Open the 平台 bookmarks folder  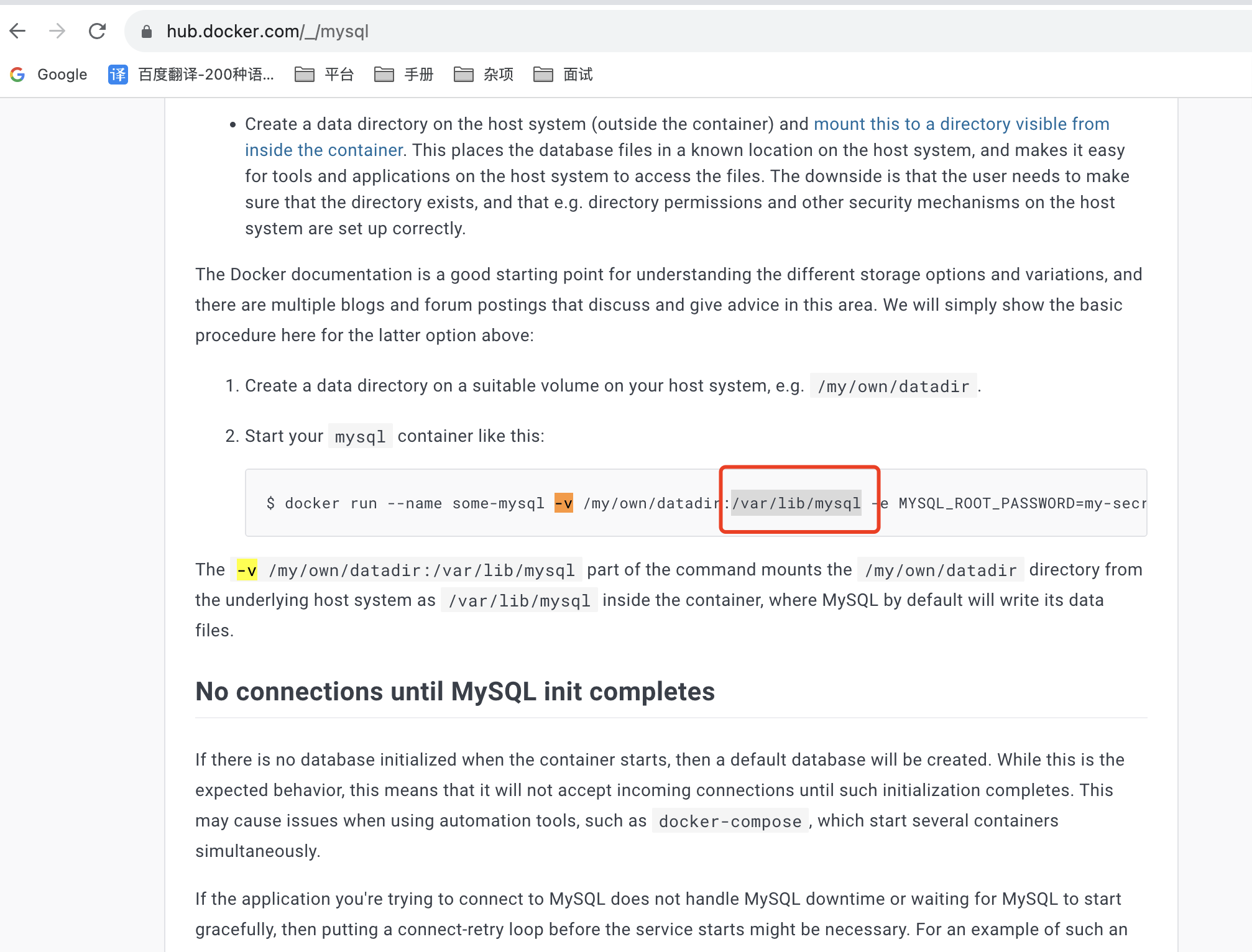coord(324,75)
